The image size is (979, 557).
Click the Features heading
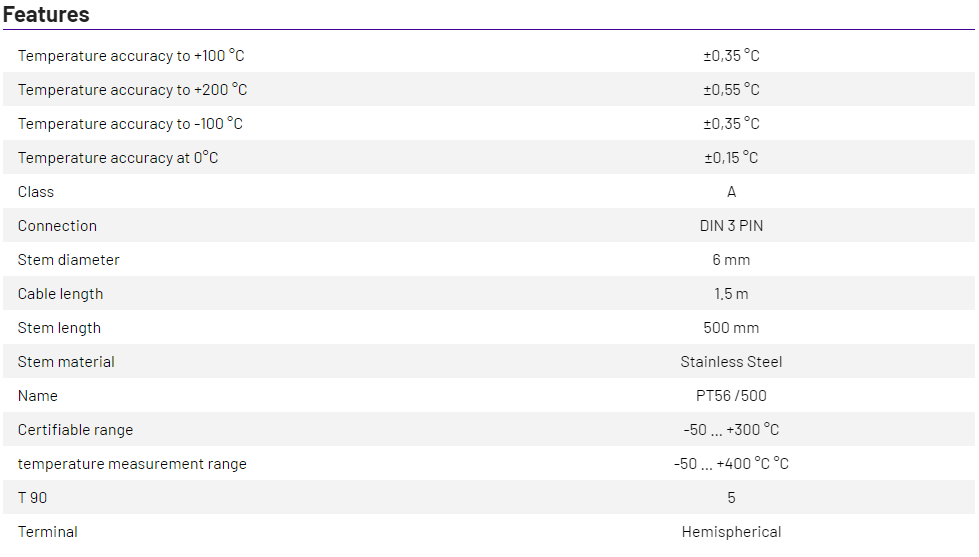coord(46,15)
